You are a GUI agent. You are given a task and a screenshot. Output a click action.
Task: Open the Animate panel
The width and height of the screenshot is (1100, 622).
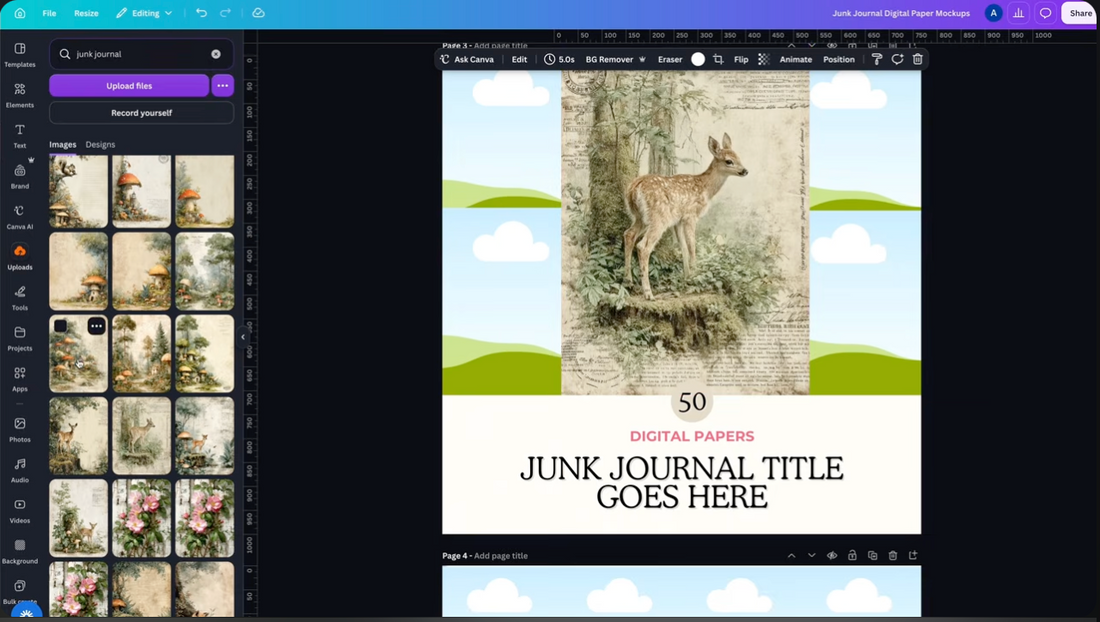[796, 60]
